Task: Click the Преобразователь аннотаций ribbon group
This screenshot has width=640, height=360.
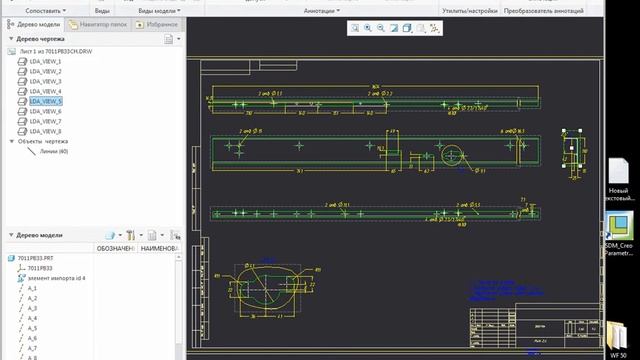Action: coord(544,11)
